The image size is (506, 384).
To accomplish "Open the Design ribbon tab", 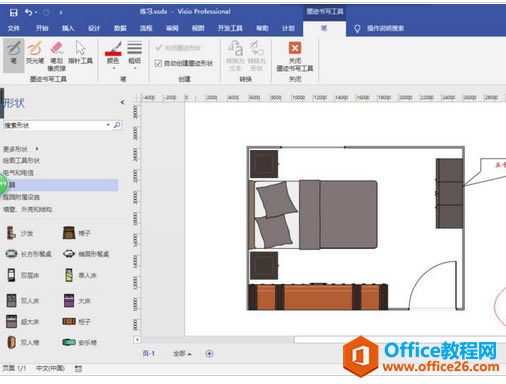I will click(x=94, y=28).
